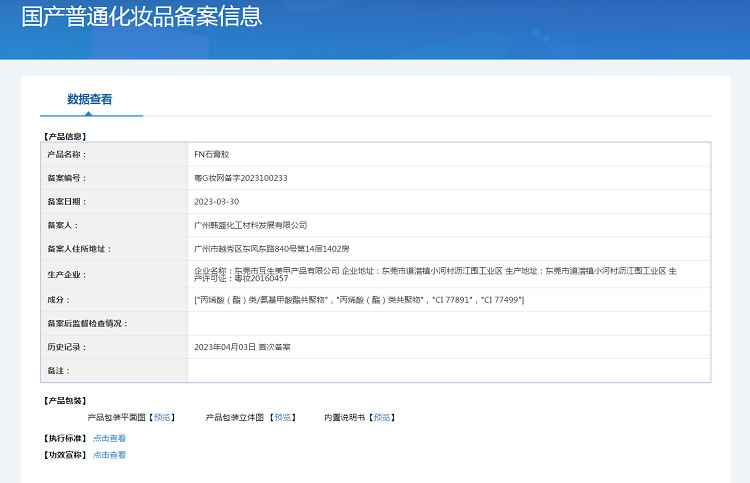Open 执行标准 点击查看 link
Image resolution: width=750 pixels, height=483 pixels.
click(x=109, y=438)
